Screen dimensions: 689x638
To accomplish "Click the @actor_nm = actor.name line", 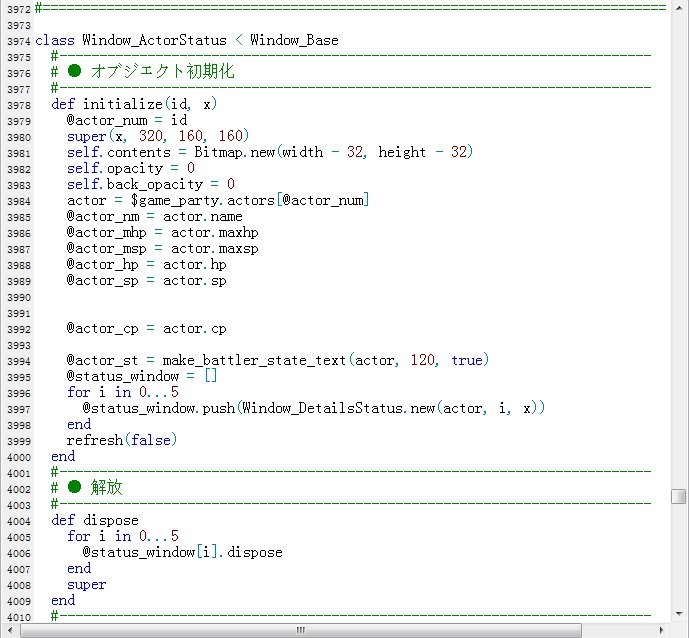I will coord(154,216).
